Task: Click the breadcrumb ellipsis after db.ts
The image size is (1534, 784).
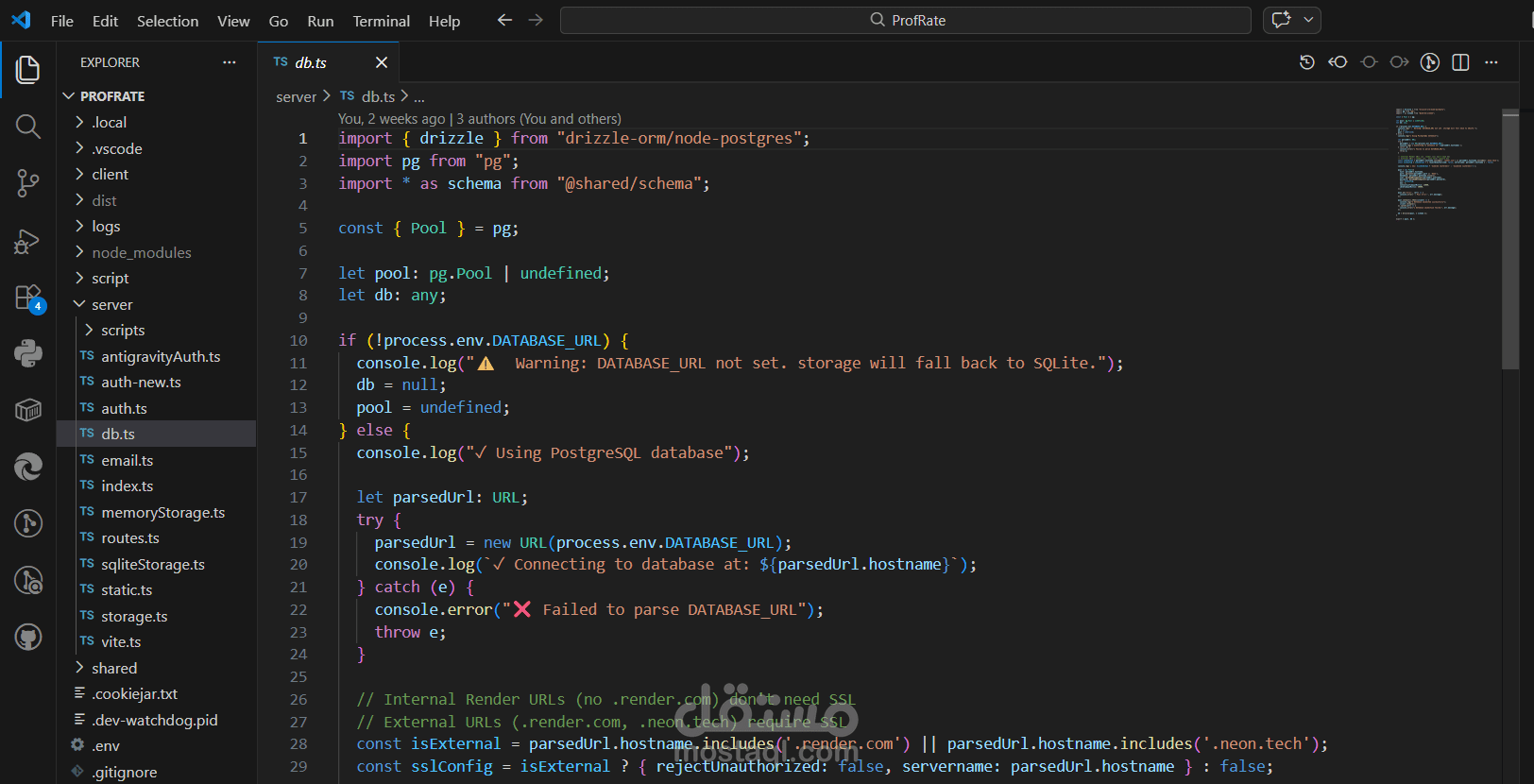Action: point(418,96)
